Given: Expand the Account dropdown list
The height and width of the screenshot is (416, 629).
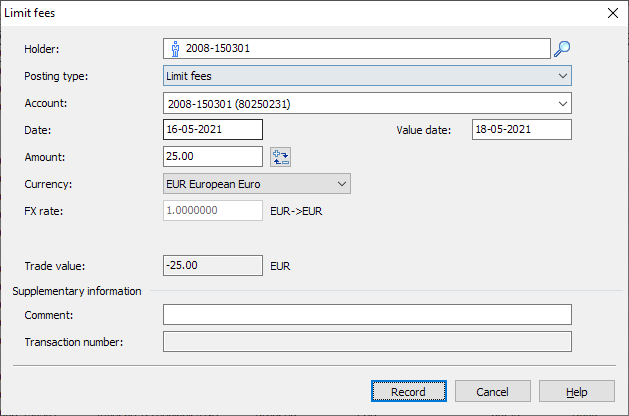Looking at the screenshot, I should (562, 103).
